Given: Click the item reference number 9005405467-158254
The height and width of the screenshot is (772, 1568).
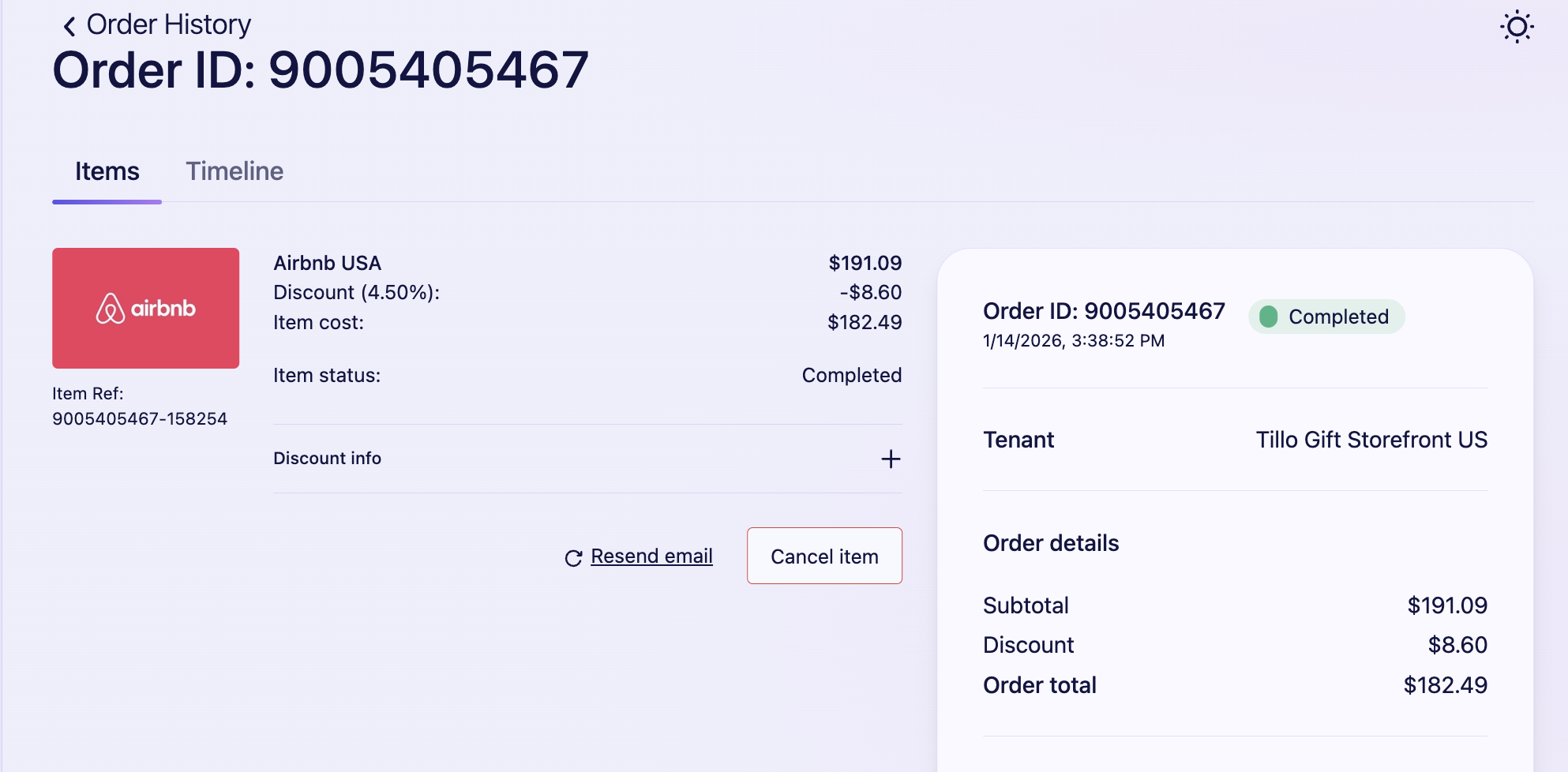Looking at the screenshot, I should tap(140, 419).
